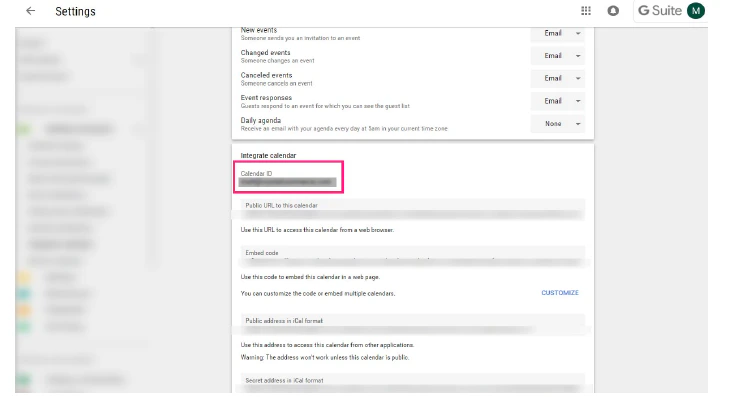Click 'Use this code to embed this calendar' text
This screenshot has height=397, width=735.
point(310,277)
